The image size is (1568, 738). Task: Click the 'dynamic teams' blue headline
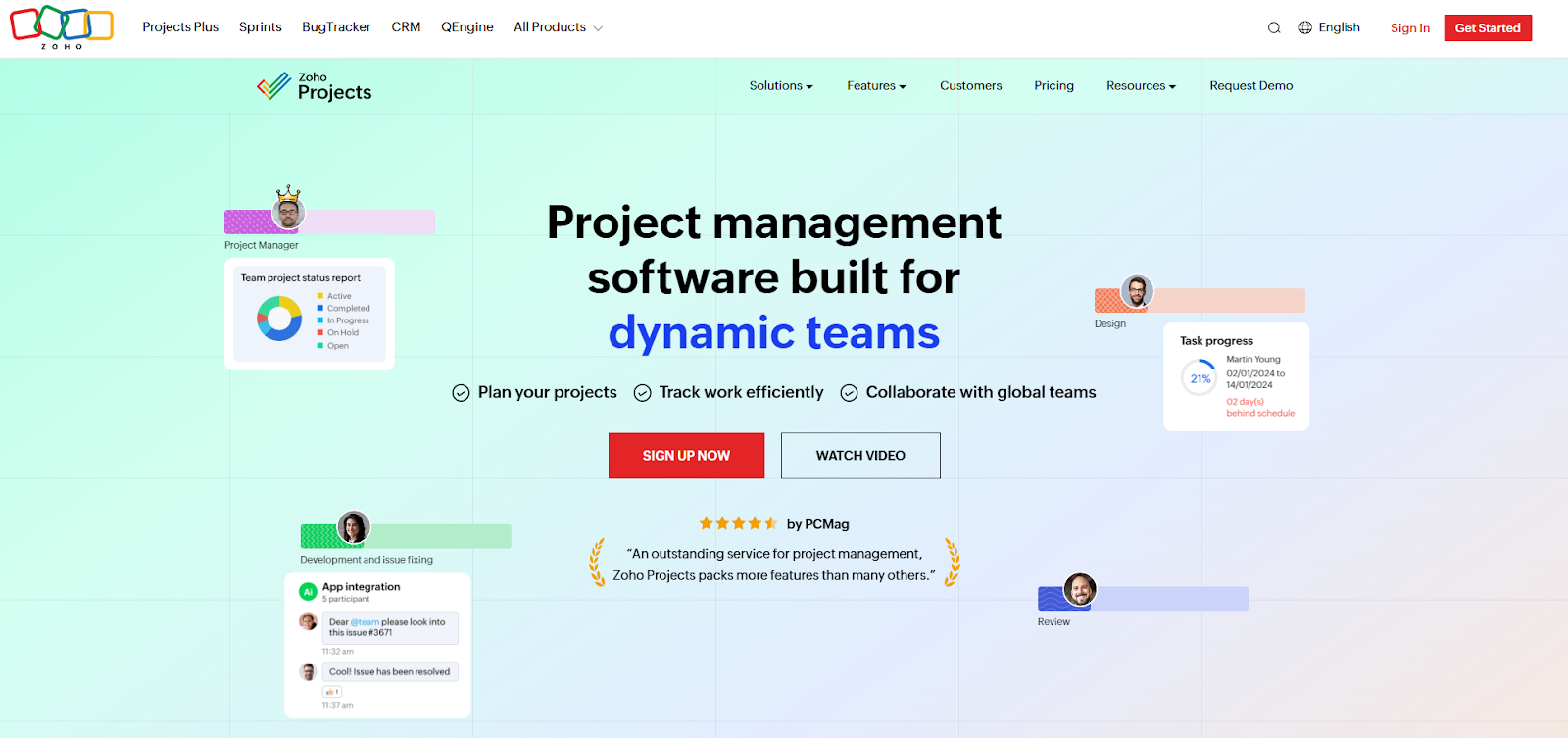pos(774,333)
